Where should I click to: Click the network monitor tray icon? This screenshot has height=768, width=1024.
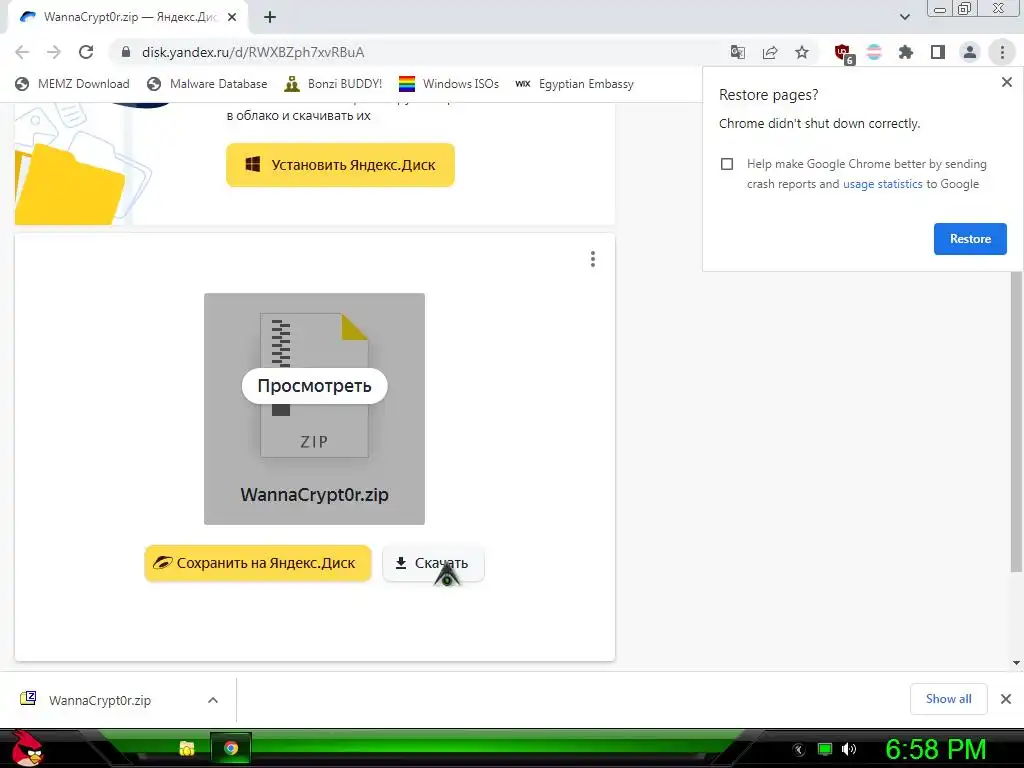pos(825,749)
